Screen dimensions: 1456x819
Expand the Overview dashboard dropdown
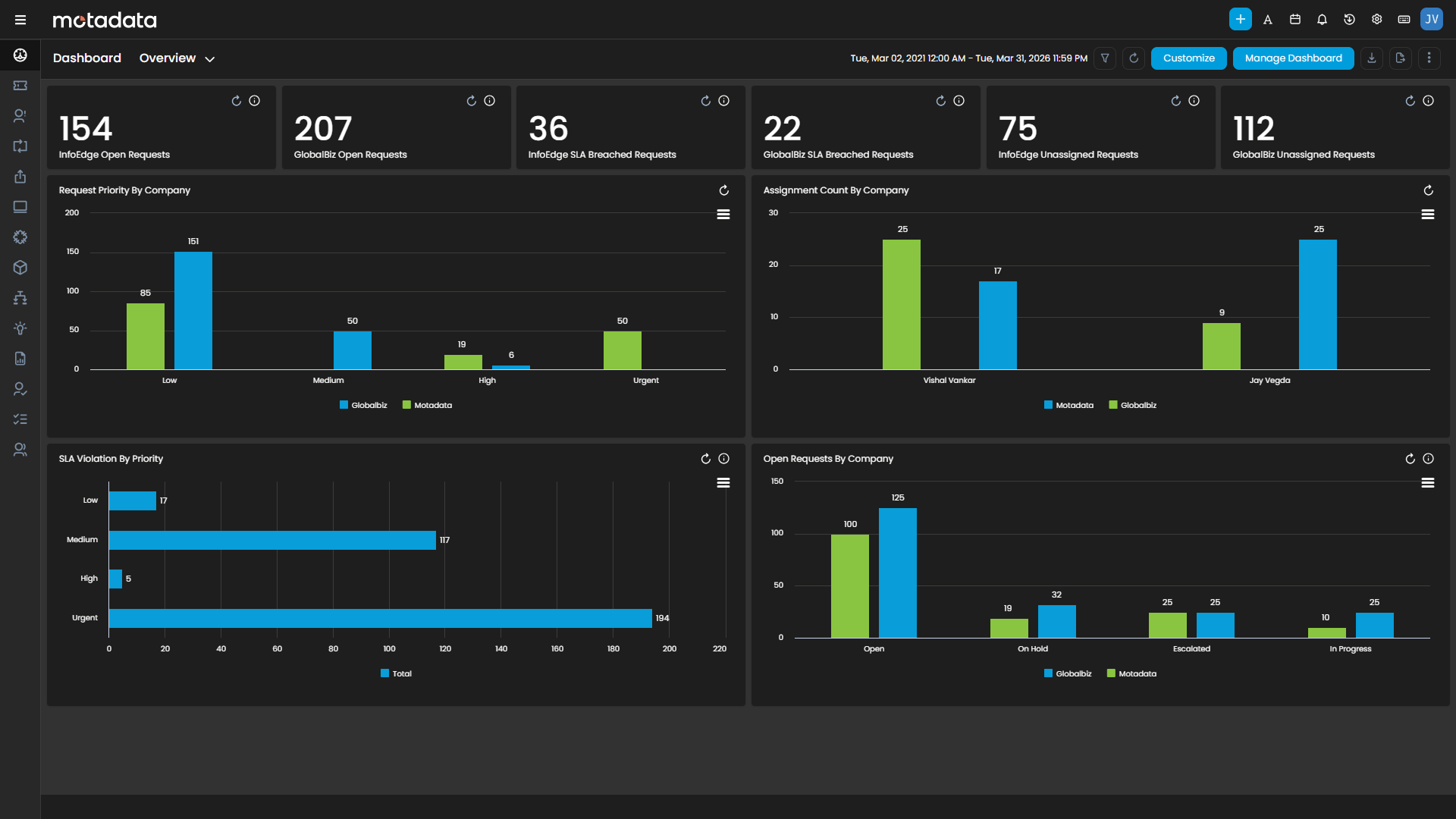(x=210, y=58)
